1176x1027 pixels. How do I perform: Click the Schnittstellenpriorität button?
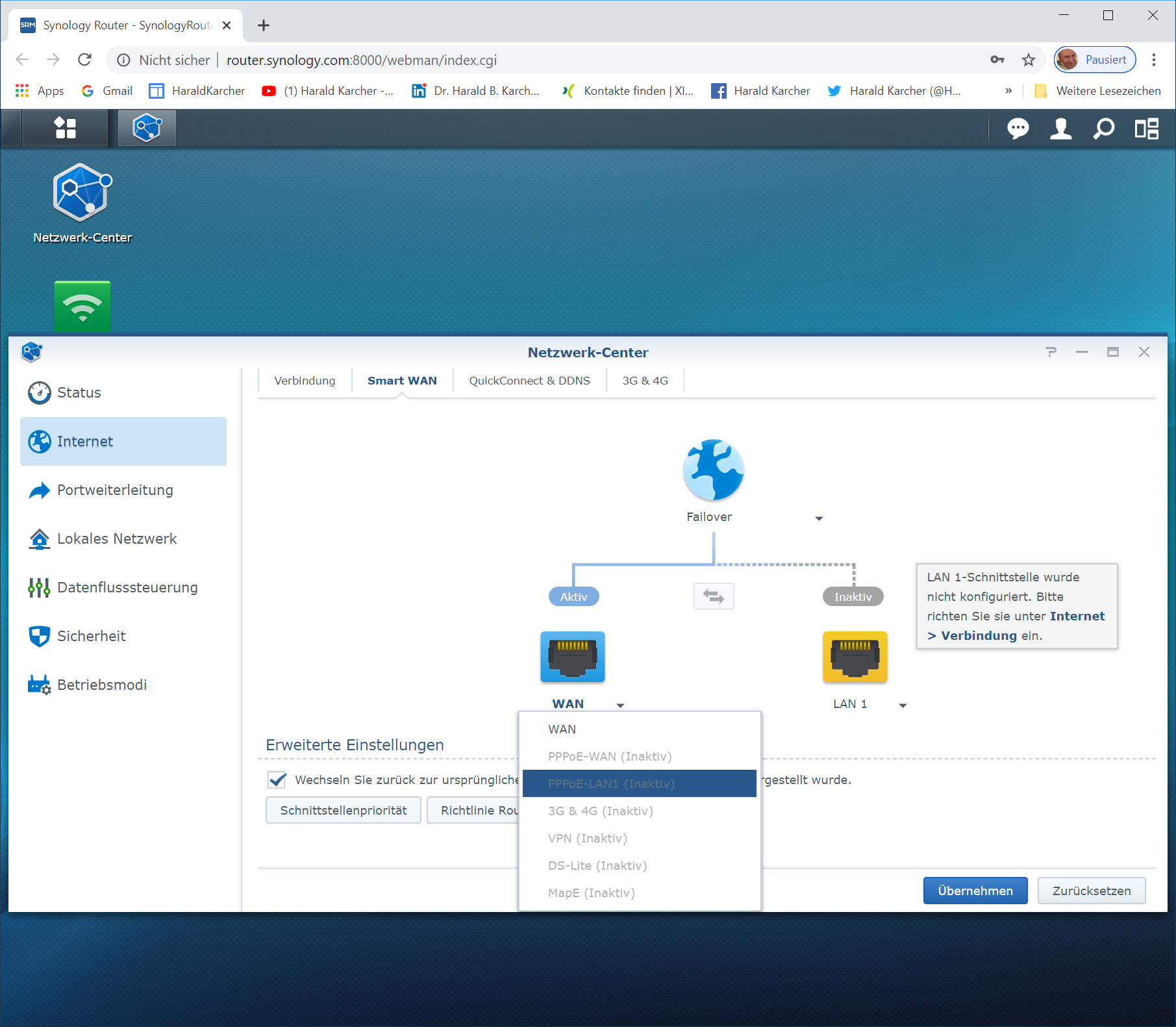click(x=344, y=810)
